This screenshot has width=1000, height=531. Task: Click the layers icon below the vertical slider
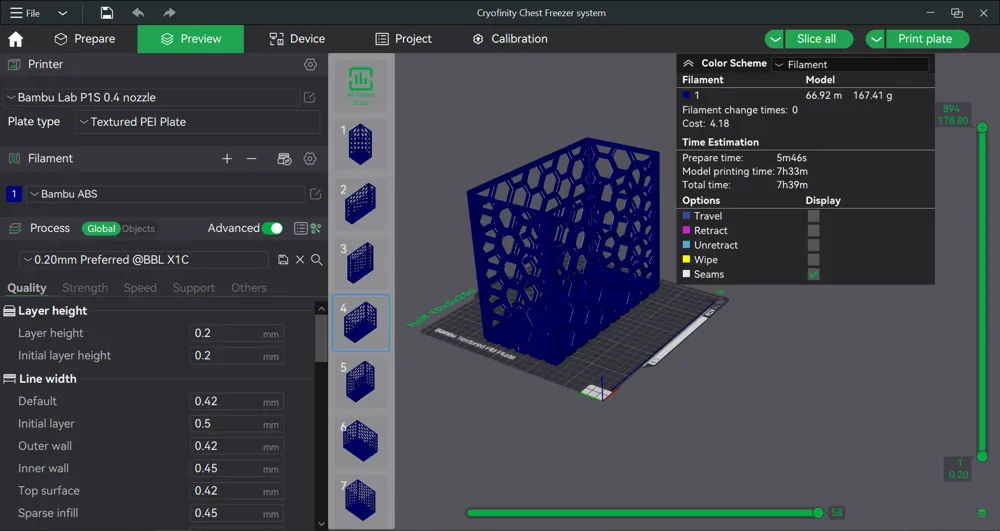[982, 513]
